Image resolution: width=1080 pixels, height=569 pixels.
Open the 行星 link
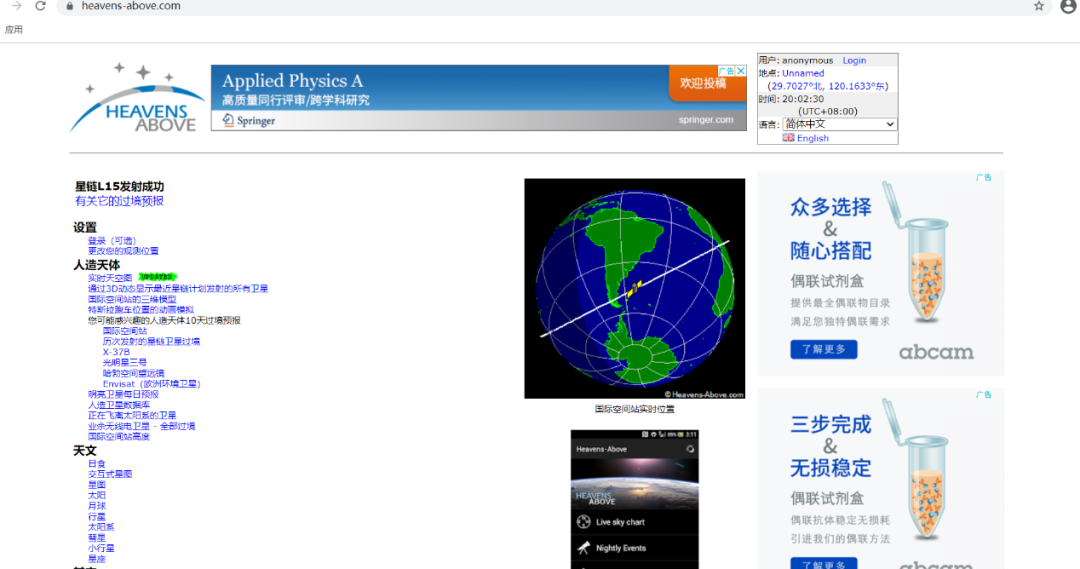point(96,517)
